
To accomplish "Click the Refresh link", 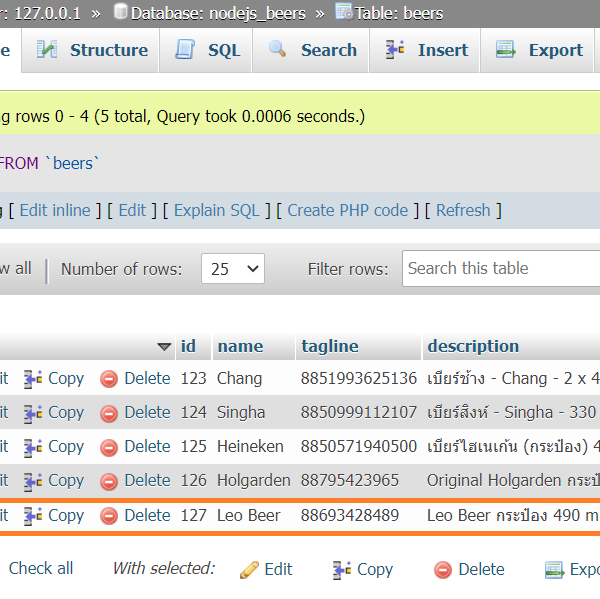I will (463, 210).
